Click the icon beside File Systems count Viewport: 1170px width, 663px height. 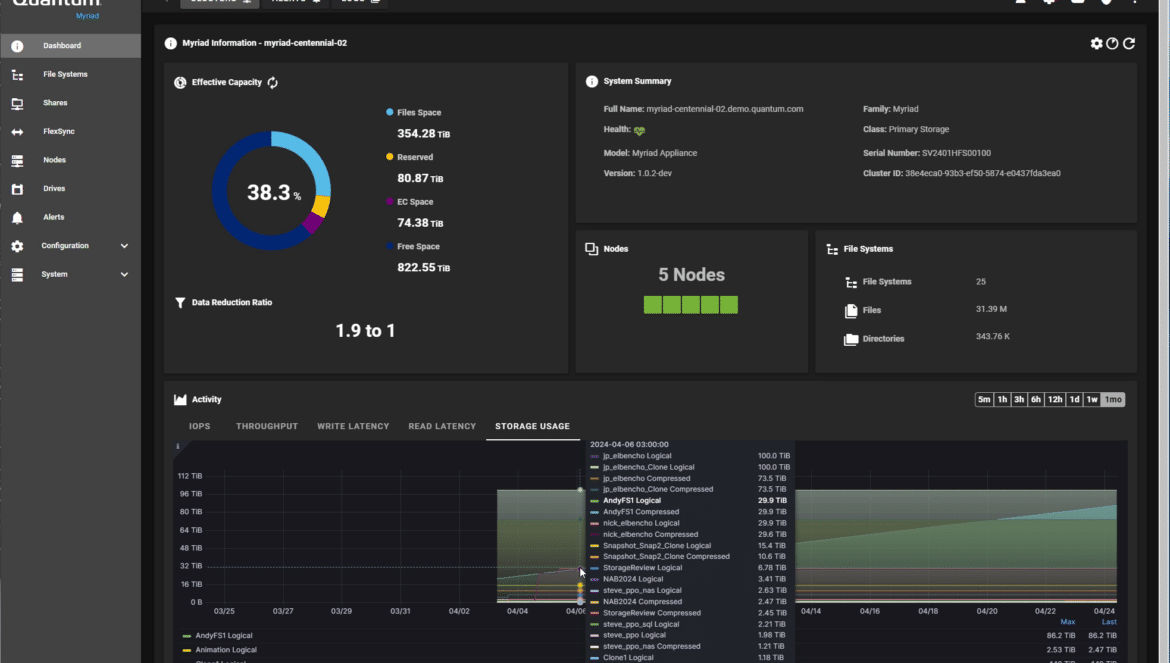pyautogui.click(x=851, y=282)
